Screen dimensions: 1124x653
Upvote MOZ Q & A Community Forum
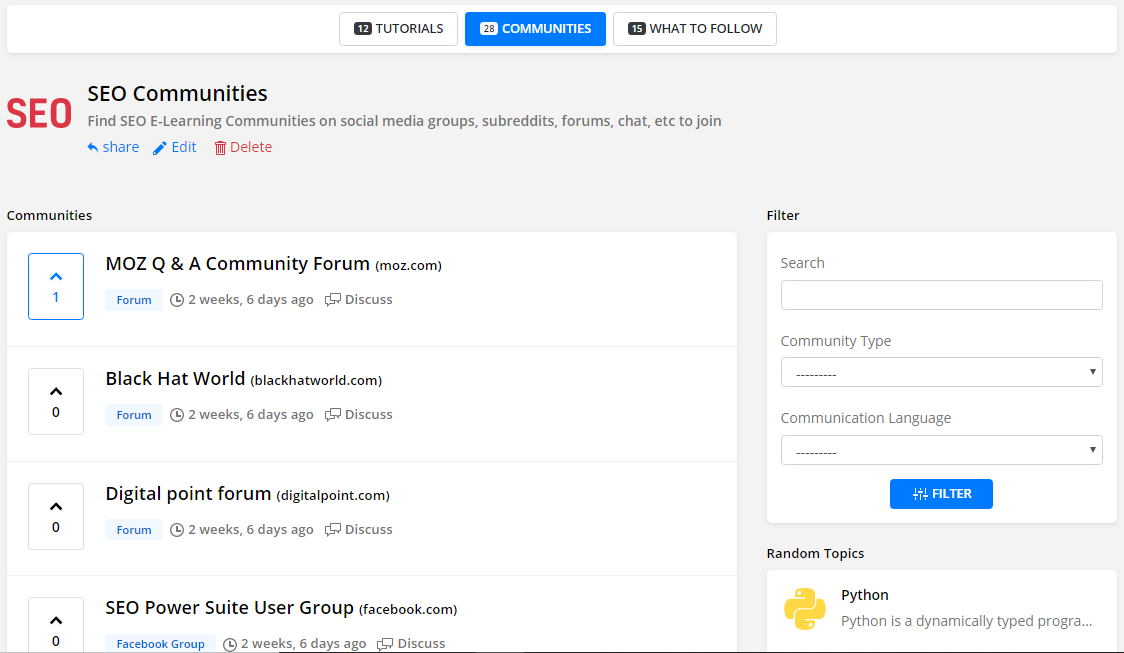pos(56,286)
